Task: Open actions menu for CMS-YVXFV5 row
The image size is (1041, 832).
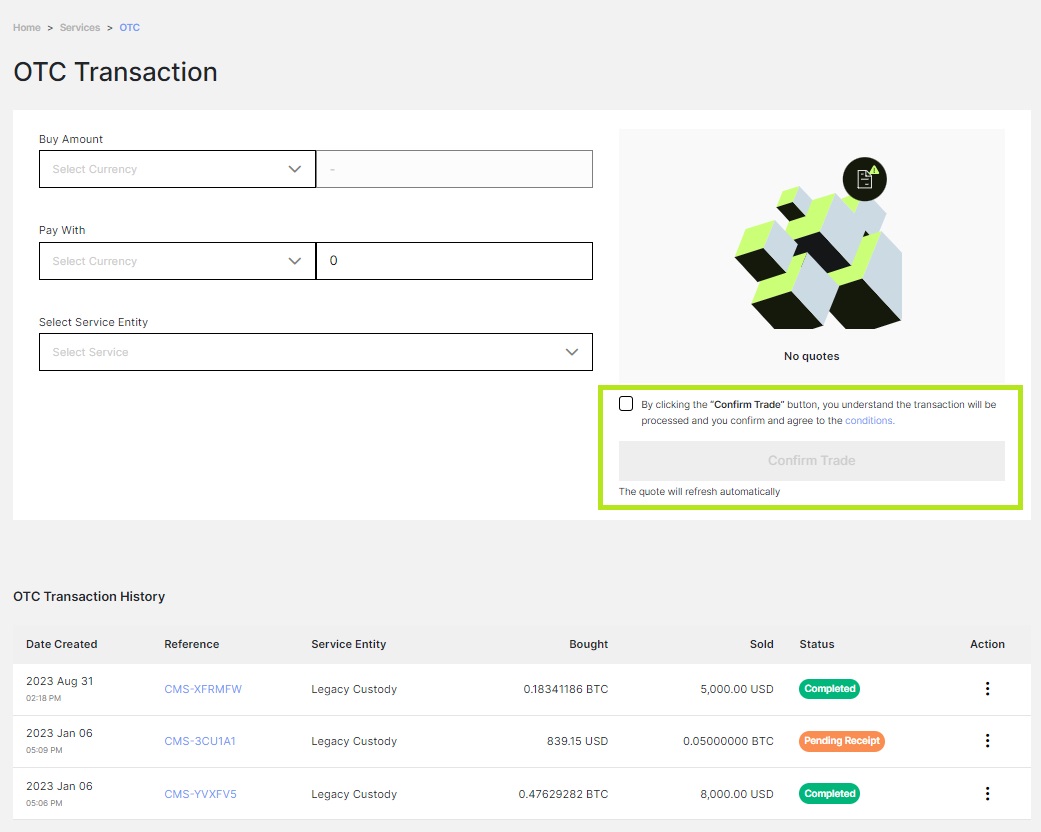Action: 987,793
